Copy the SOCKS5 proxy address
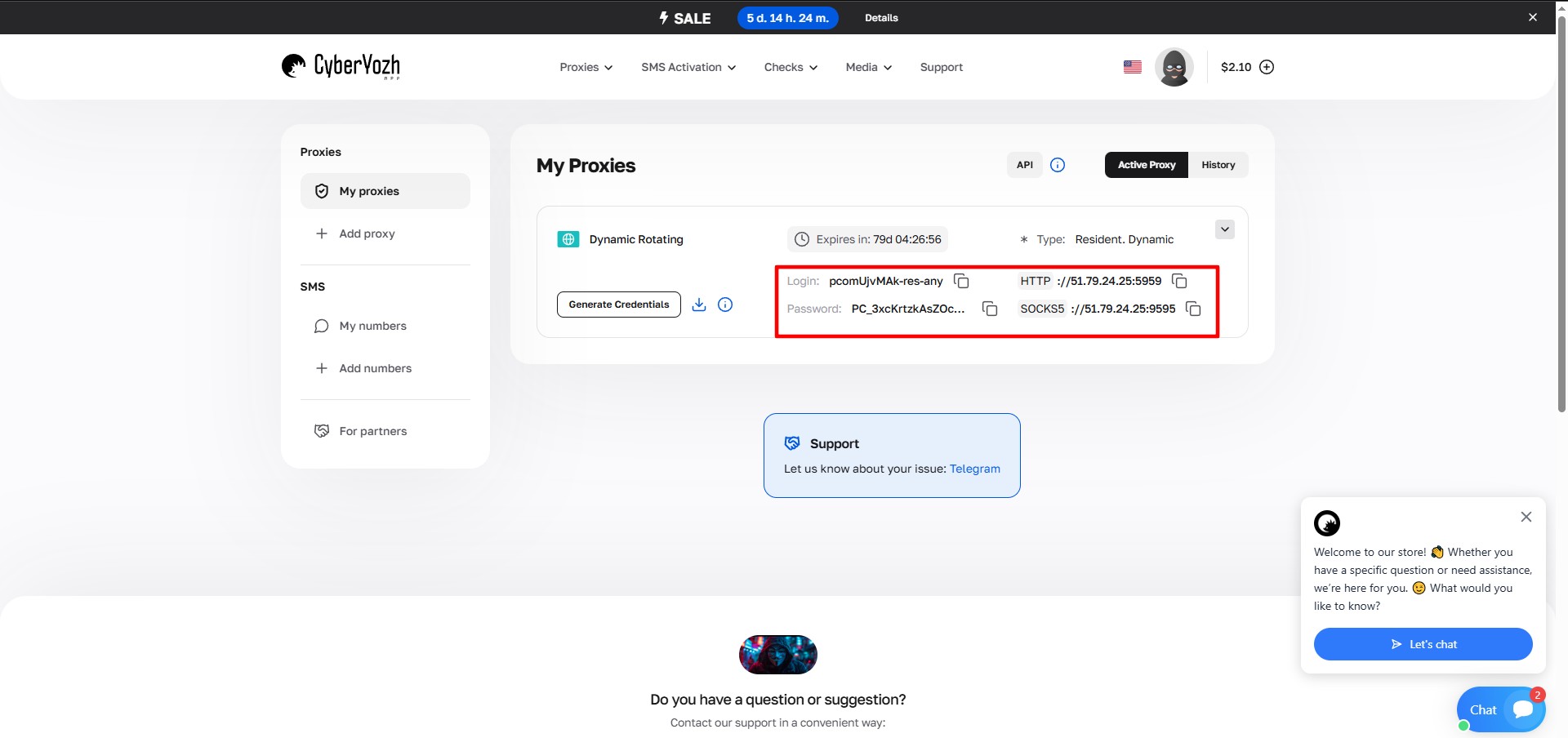The width and height of the screenshot is (1568, 738). [x=1193, y=309]
